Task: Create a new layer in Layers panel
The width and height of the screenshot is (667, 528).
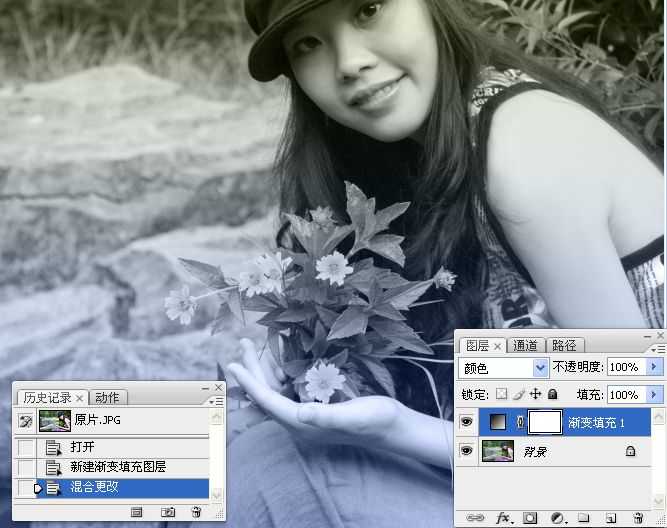Action: click(610, 518)
